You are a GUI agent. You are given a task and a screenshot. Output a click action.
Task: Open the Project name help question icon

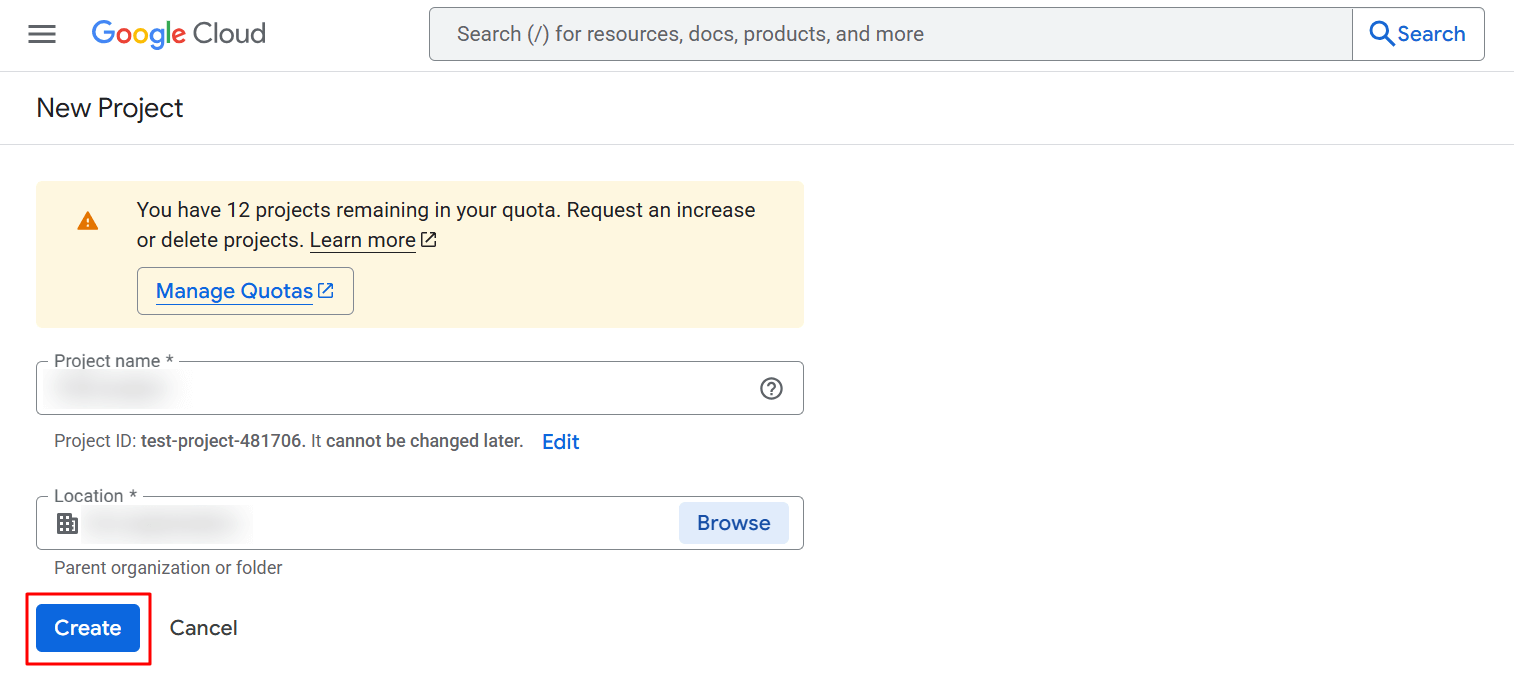[771, 389]
